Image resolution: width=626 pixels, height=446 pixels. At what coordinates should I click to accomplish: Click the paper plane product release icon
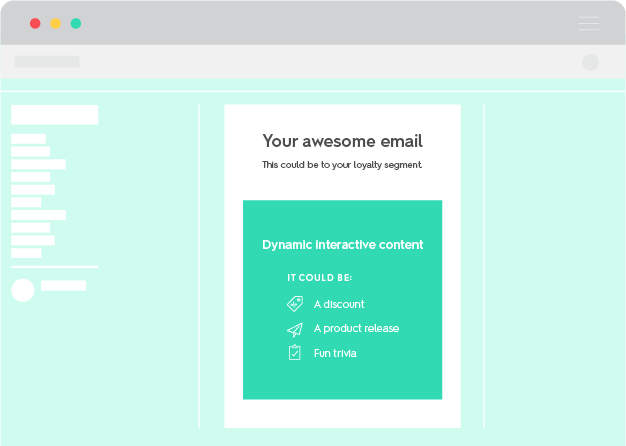pos(295,329)
